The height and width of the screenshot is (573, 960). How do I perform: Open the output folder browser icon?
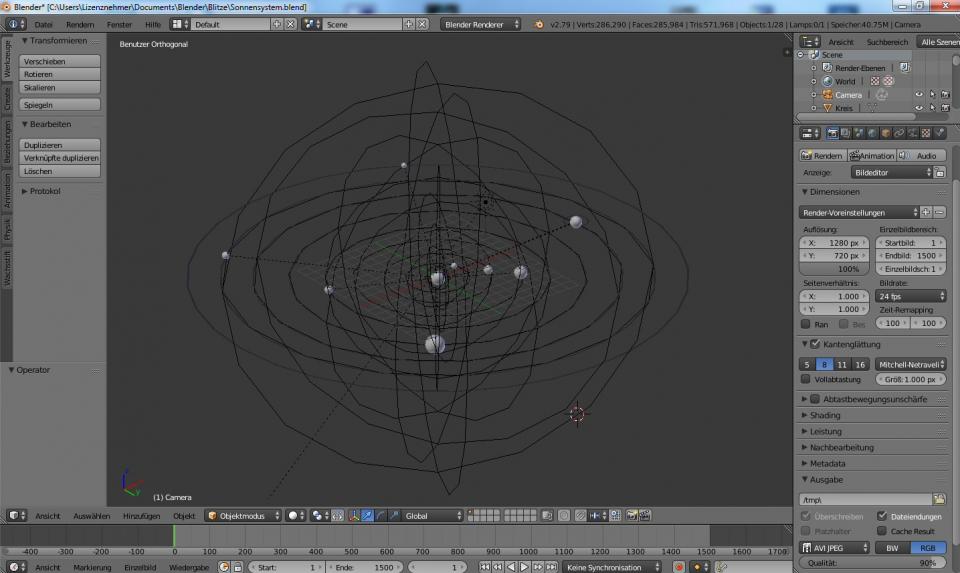pos(939,499)
